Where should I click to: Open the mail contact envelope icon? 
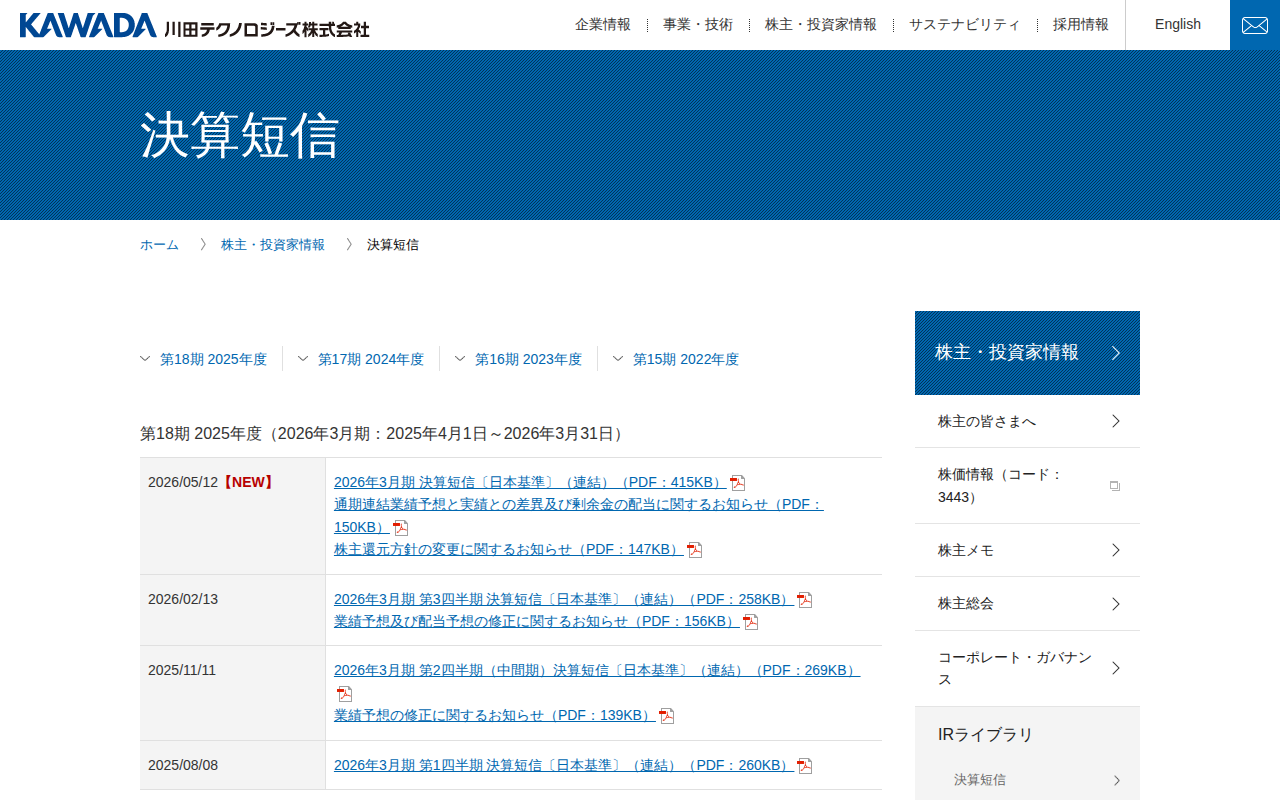coord(1255,25)
